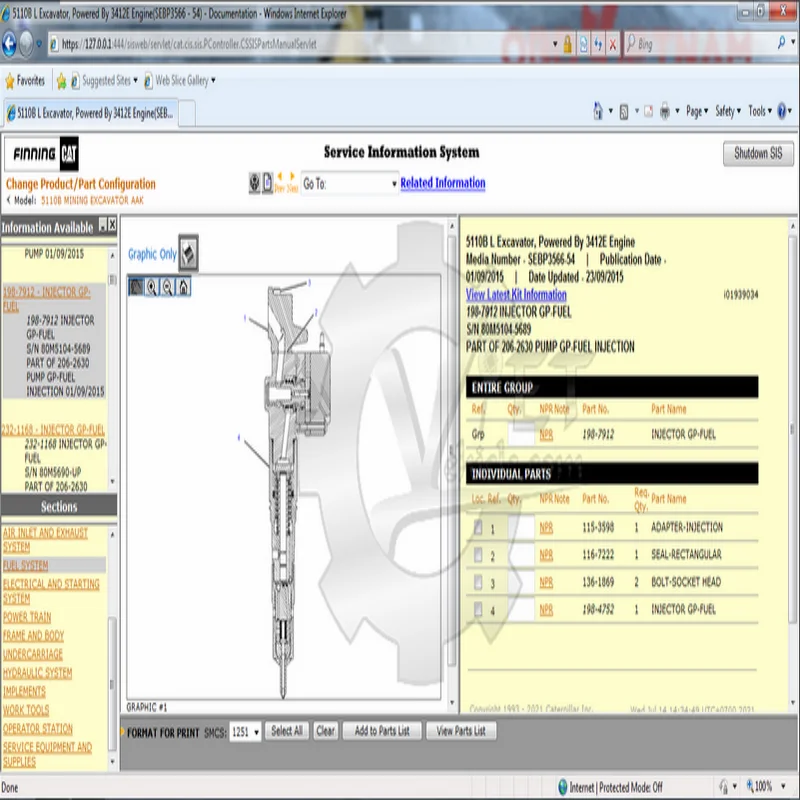Check the box for SEAL-RECTANGULAR row

pos(478,555)
